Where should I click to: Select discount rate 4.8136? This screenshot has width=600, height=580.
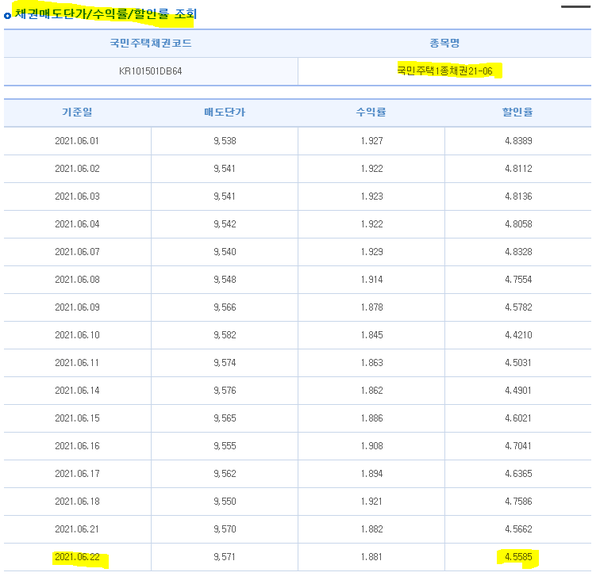click(518, 196)
